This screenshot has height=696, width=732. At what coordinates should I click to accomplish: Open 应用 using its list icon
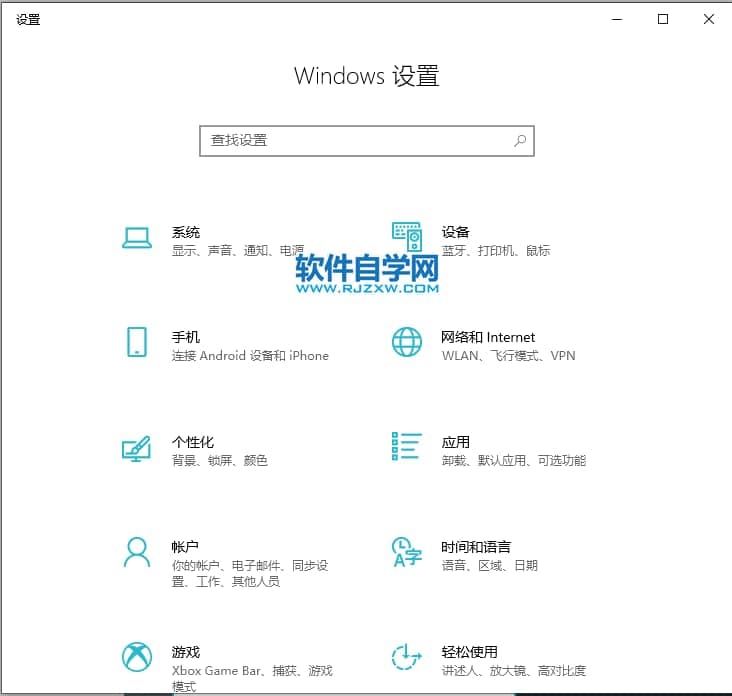(406, 448)
